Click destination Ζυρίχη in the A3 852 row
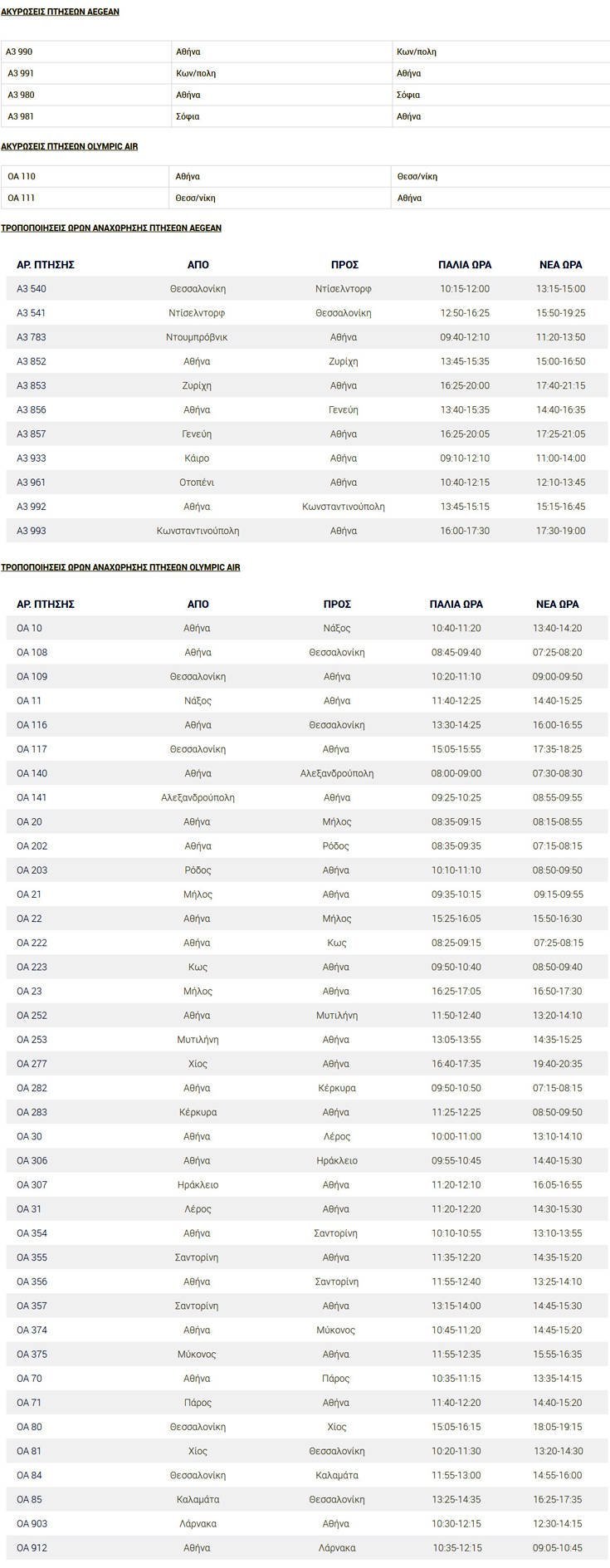 pos(343,361)
